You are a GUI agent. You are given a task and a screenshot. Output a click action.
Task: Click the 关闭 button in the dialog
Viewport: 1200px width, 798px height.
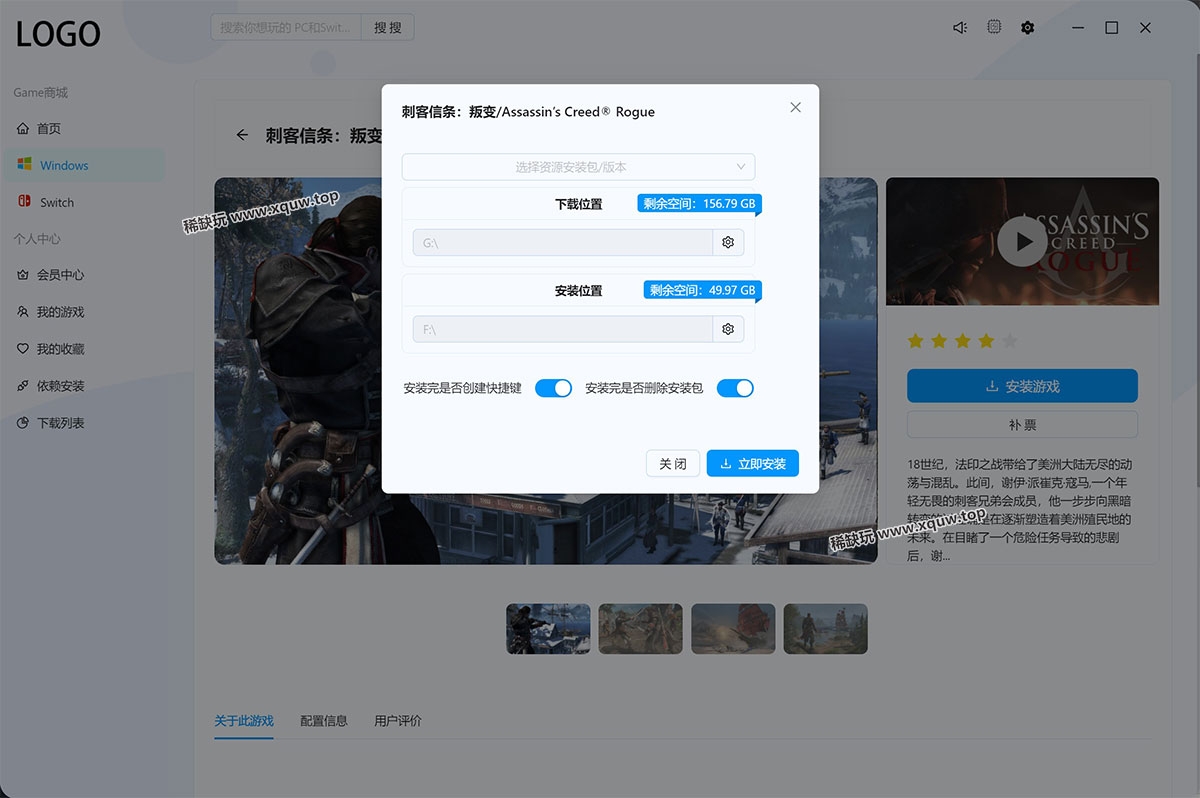672,464
